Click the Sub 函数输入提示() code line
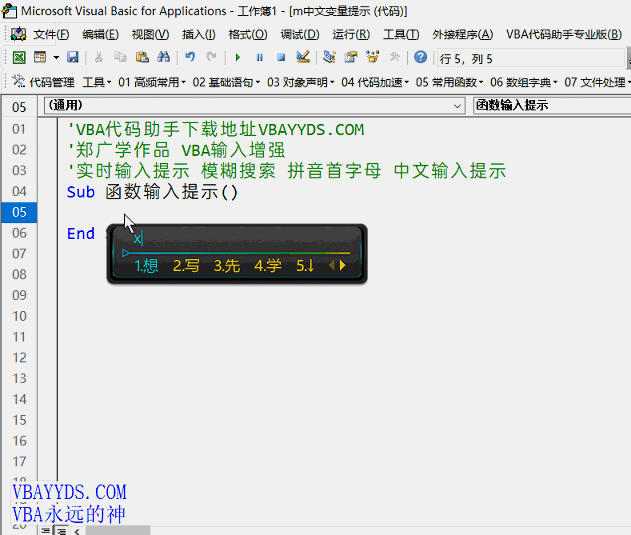The height and width of the screenshot is (535, 631). pos(152,192)
